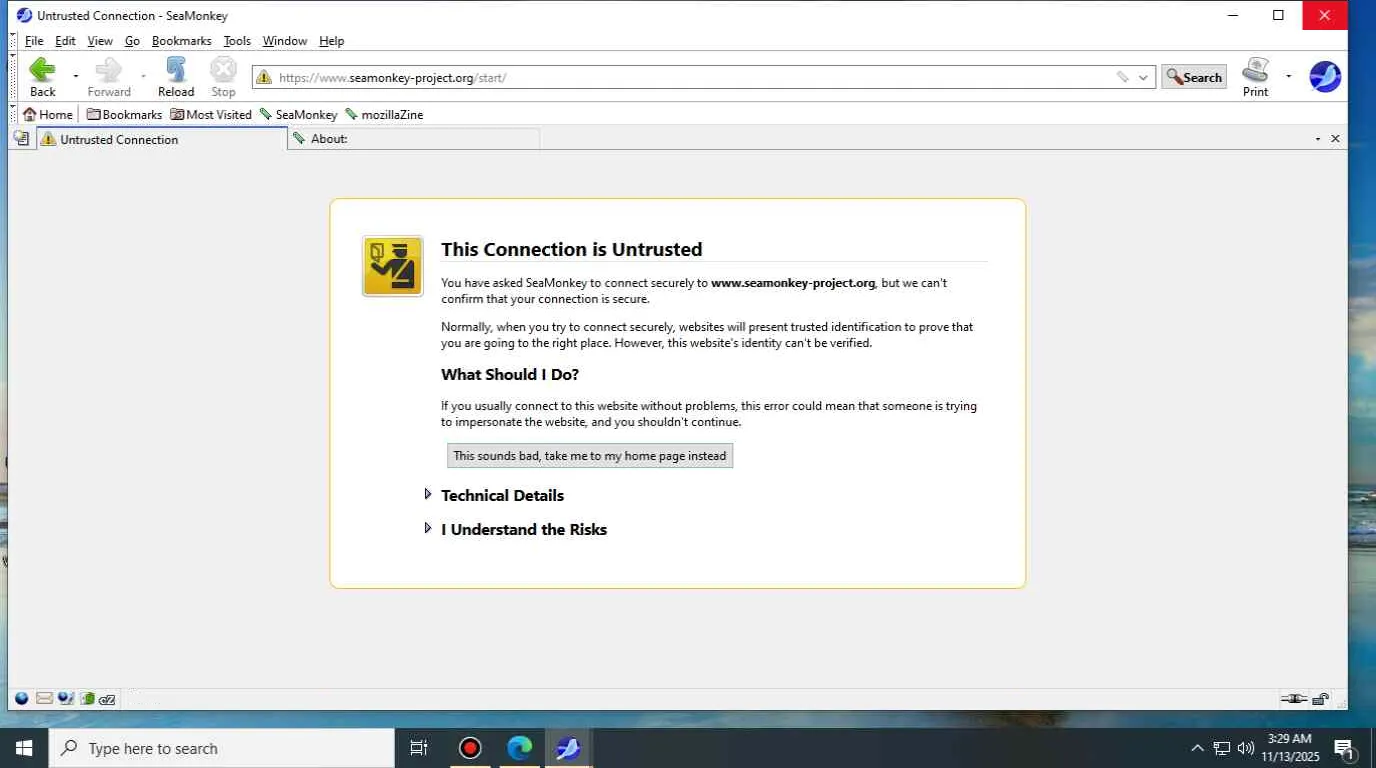This screenshot has width=1376, height=768.
Task: Click the new tab icon left of the tabs
Action: pos(21,139)
